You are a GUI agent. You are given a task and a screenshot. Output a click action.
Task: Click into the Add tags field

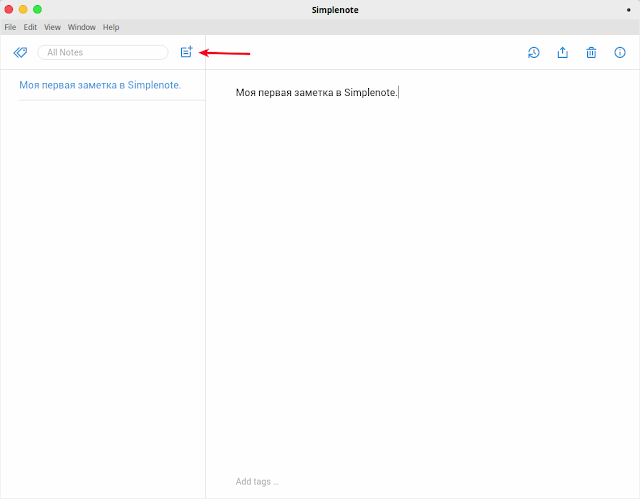point(257,481)
